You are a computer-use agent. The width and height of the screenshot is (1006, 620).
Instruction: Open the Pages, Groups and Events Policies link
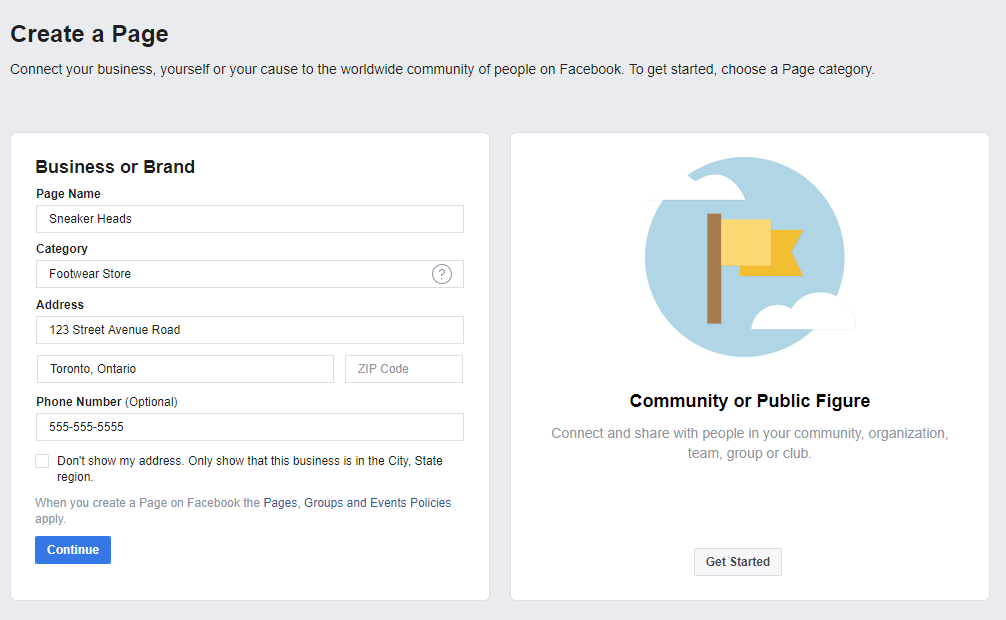pos(357,503)
